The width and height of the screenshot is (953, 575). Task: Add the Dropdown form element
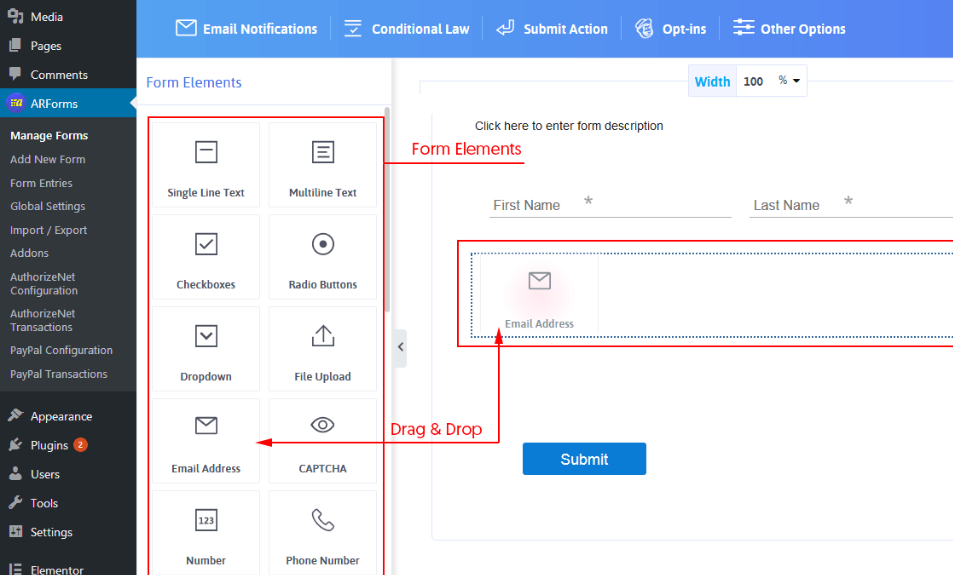pos(206,349)
